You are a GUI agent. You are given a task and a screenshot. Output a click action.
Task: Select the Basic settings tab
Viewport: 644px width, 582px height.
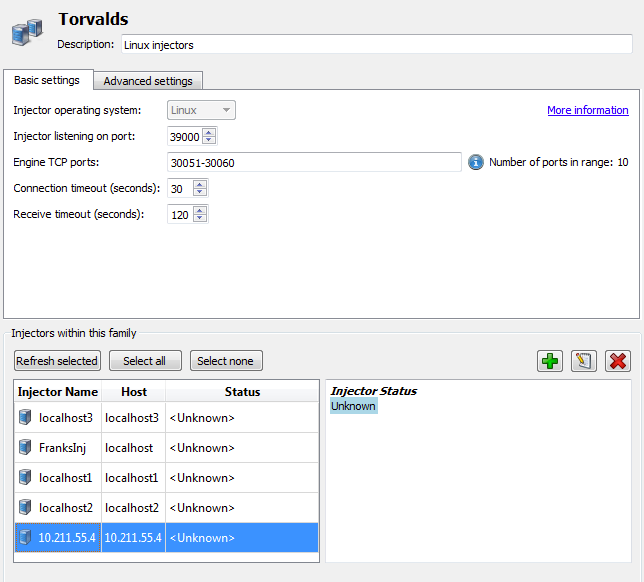(x=47, y=80)
